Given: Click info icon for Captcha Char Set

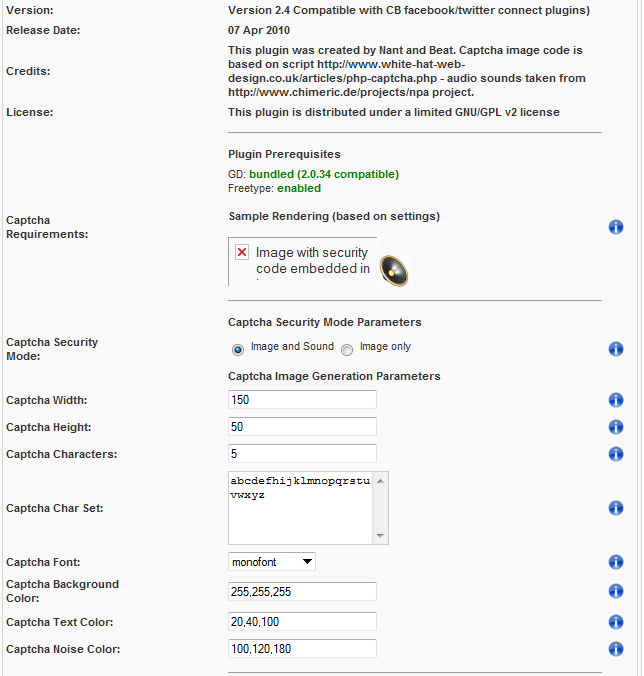Looking at the screenshot, I should pos(616,508).
